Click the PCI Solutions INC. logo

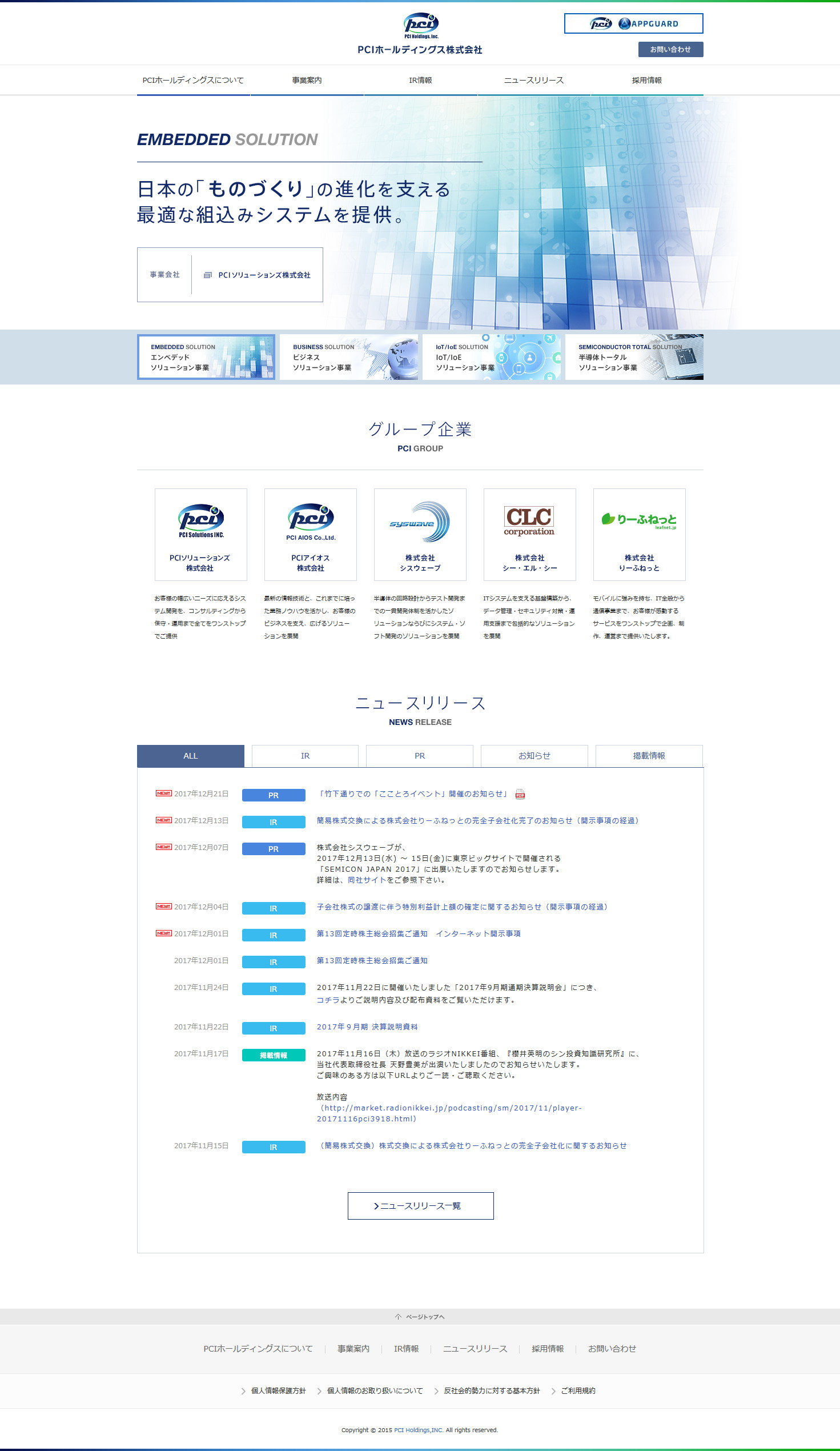coord(201,521)
